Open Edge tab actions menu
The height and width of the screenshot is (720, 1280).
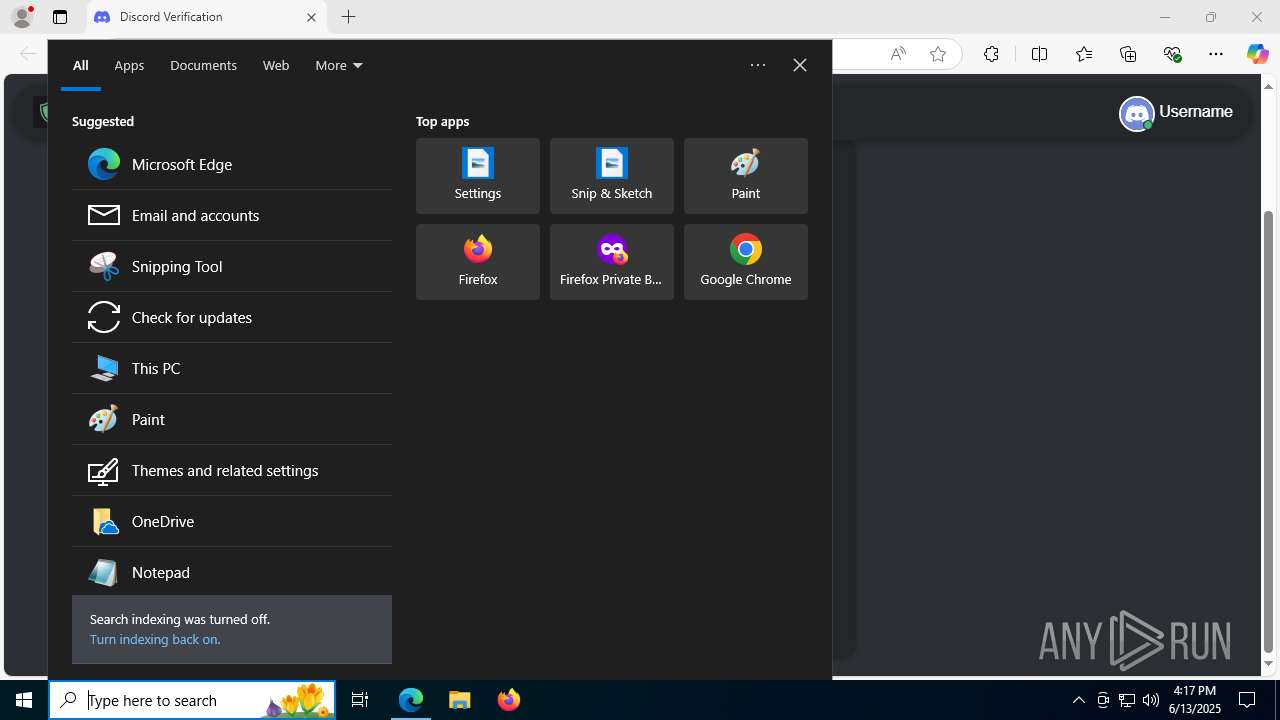[60, 17]
